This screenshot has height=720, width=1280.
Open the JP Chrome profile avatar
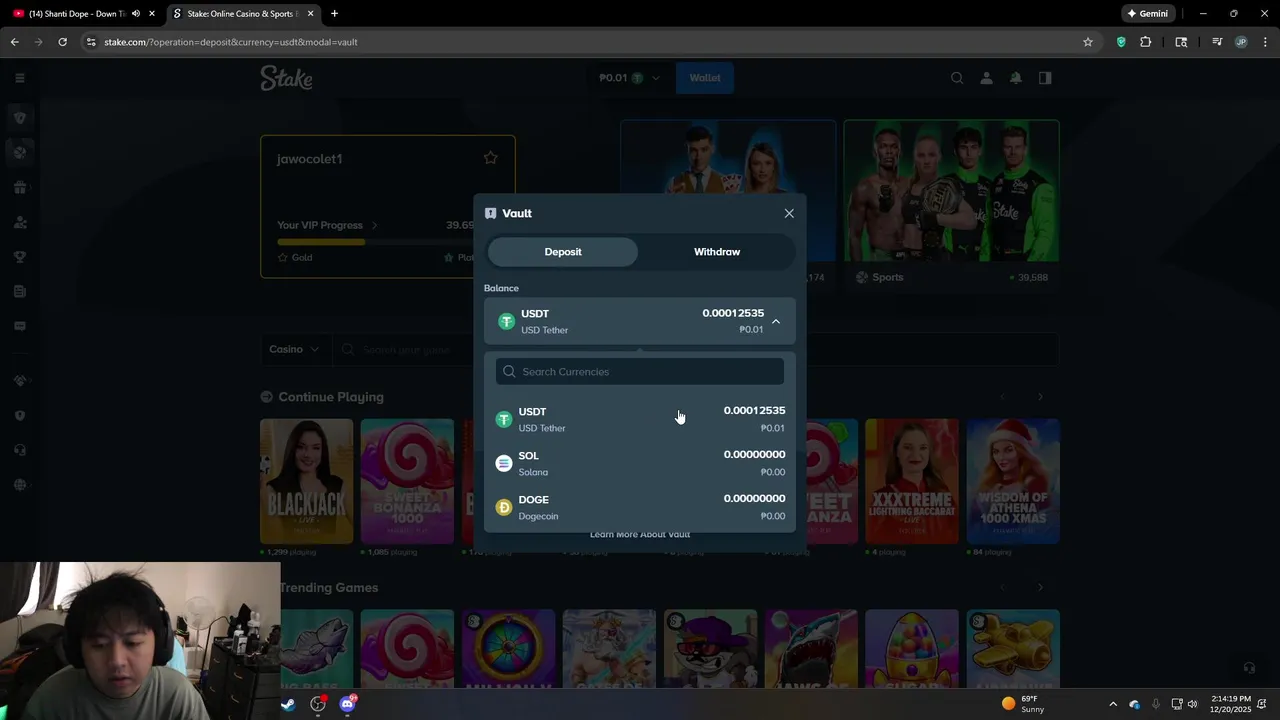point(1241,42)
